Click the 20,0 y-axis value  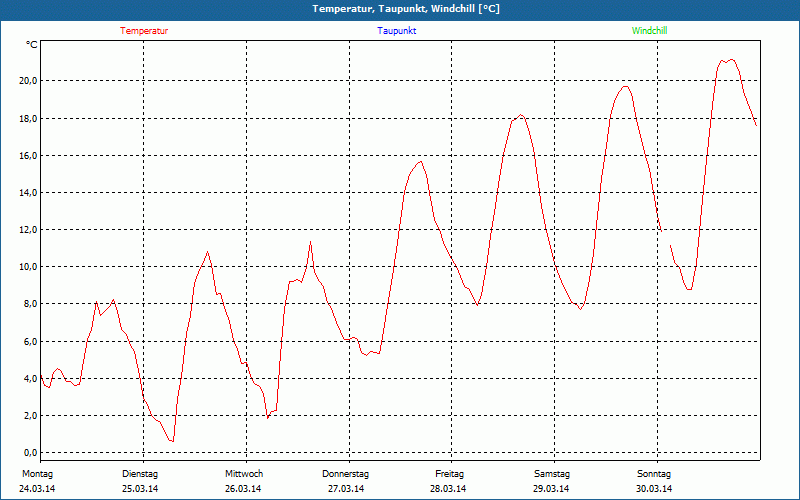click(x=28, y=81)
